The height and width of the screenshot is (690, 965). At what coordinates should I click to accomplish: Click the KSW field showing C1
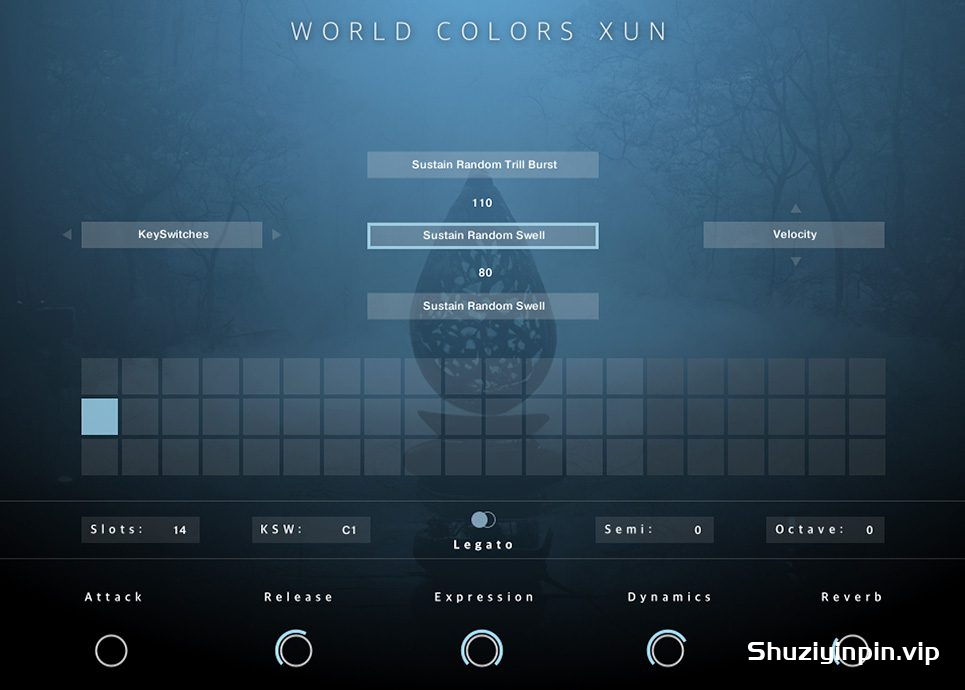pyautogui.click(x=311, y=529)
